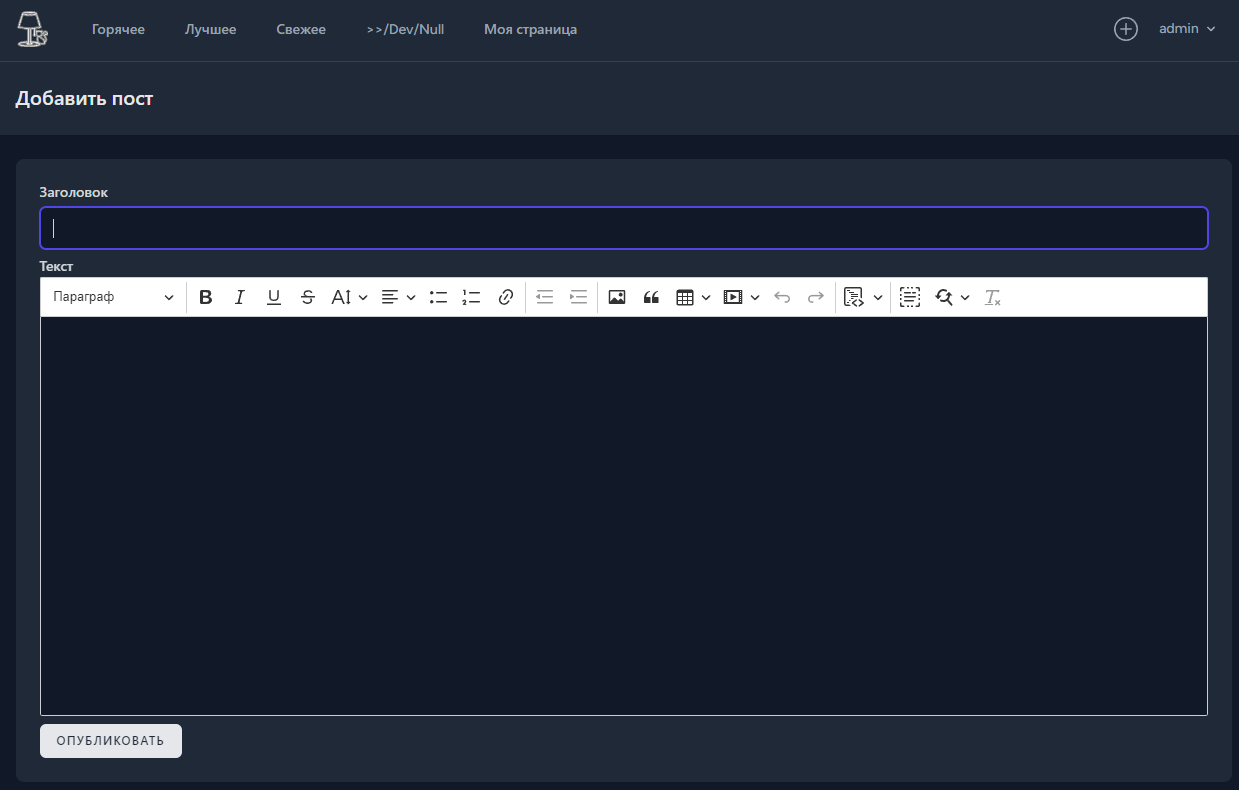Open the Моя страница page

coord(530,29)
